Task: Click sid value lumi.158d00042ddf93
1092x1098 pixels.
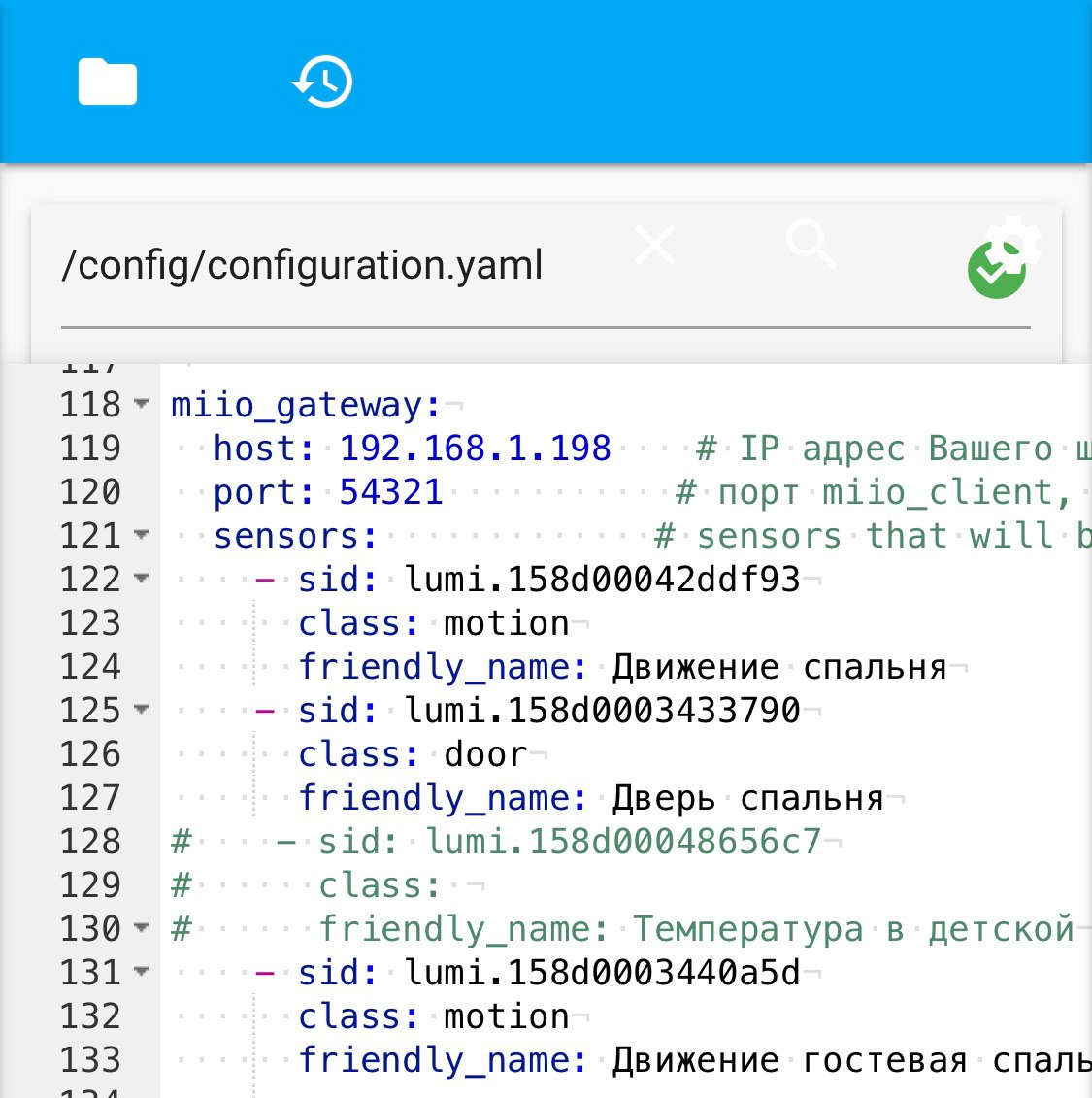Action: coord(602,580)
